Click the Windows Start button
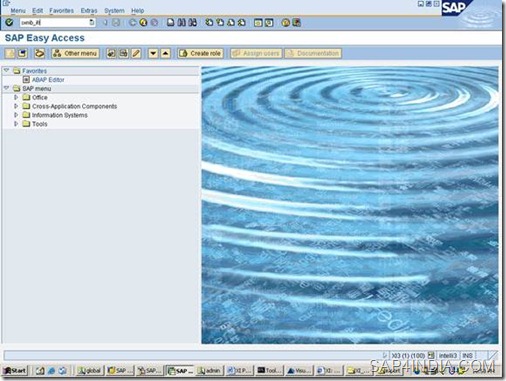Screen dimensions: 506x381 pyautogui.click(x=15, y=371)
